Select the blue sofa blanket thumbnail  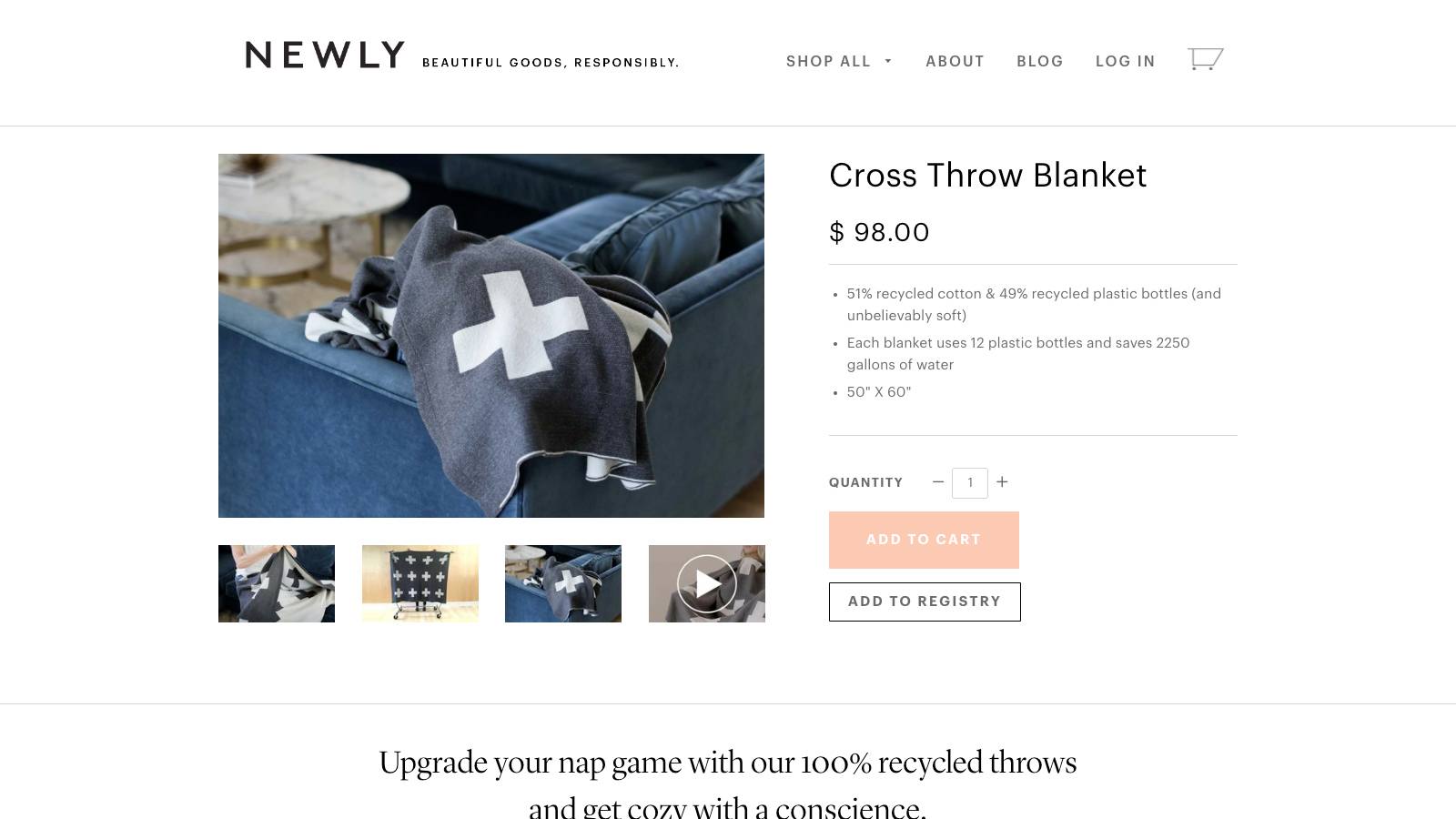[563, 583]
